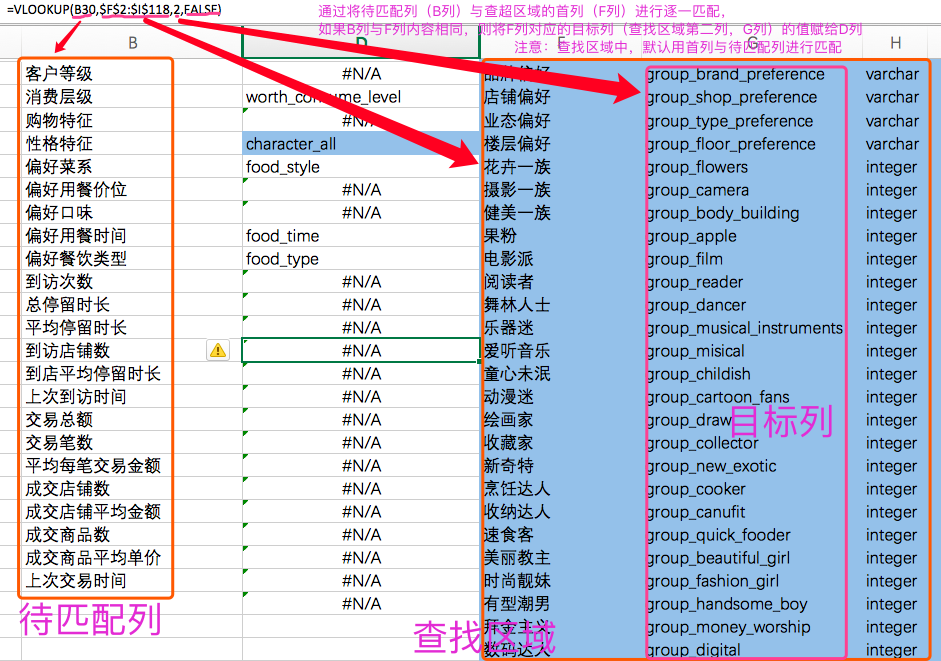Select the 偏好餐饮类型 cell
Screen dimensions: 941x661
(132, 258)
